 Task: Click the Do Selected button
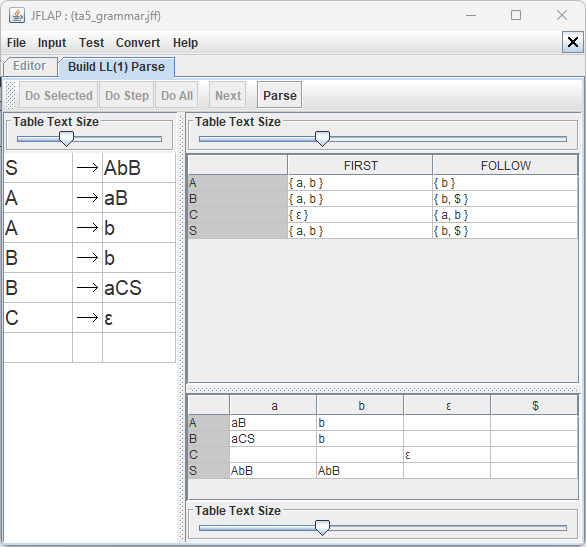coord(59,95)
